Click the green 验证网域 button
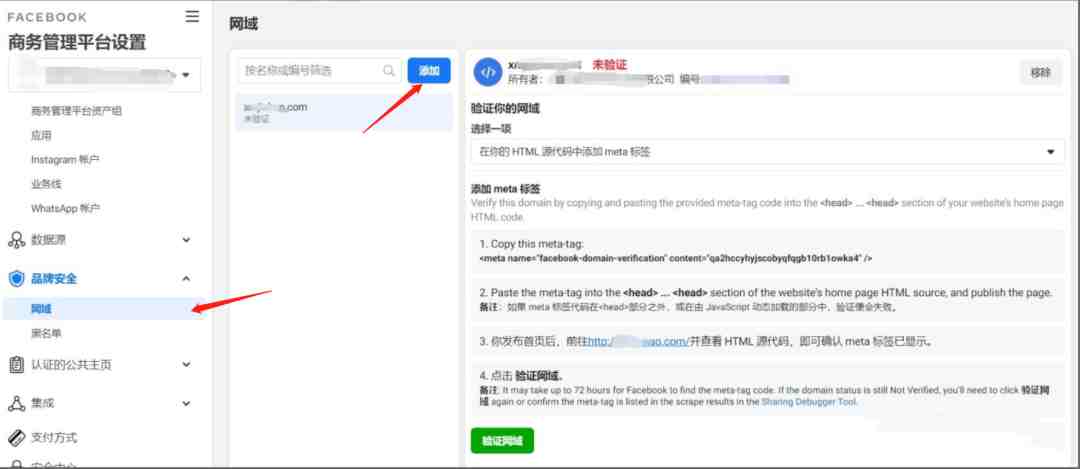This screenshot has width=1080, height=469. tap(502, 441)
